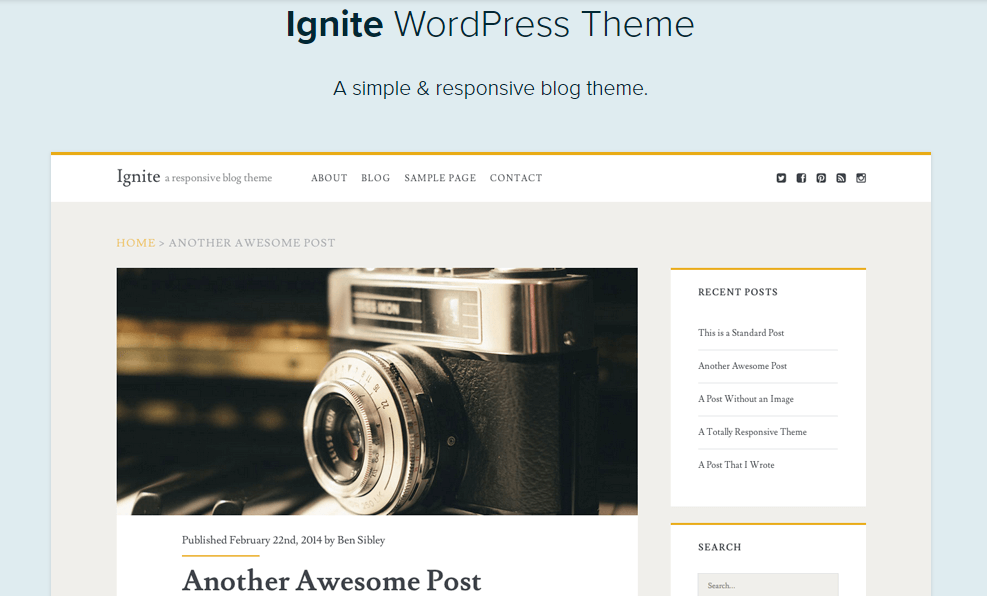Viewport: 987px width, 596px height.
Task: Click the 'Another Awesome Post' article heading
Action: coord(332,580)
